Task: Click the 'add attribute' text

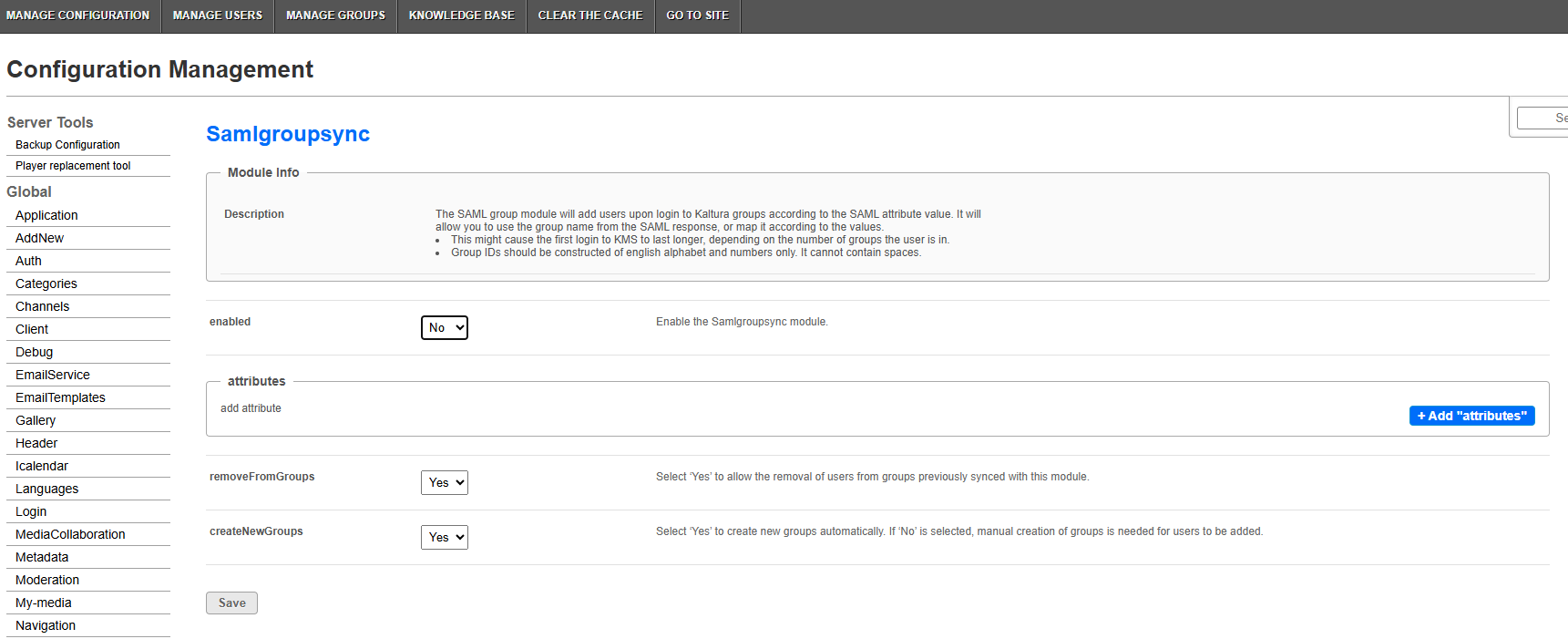Action: point(251,408)
